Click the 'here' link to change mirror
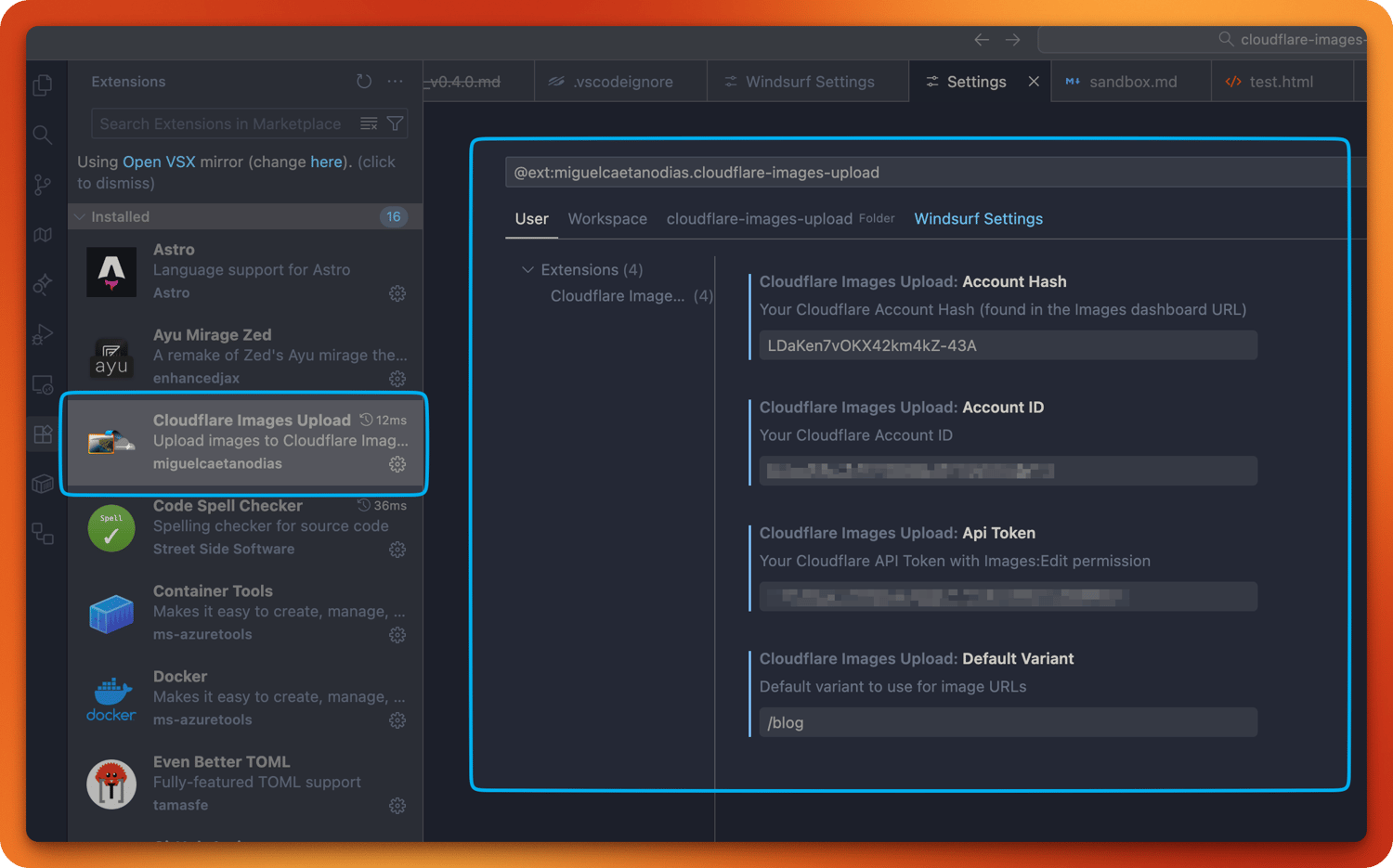This screenshot has height=868, width=1393. tap(327, 162)
